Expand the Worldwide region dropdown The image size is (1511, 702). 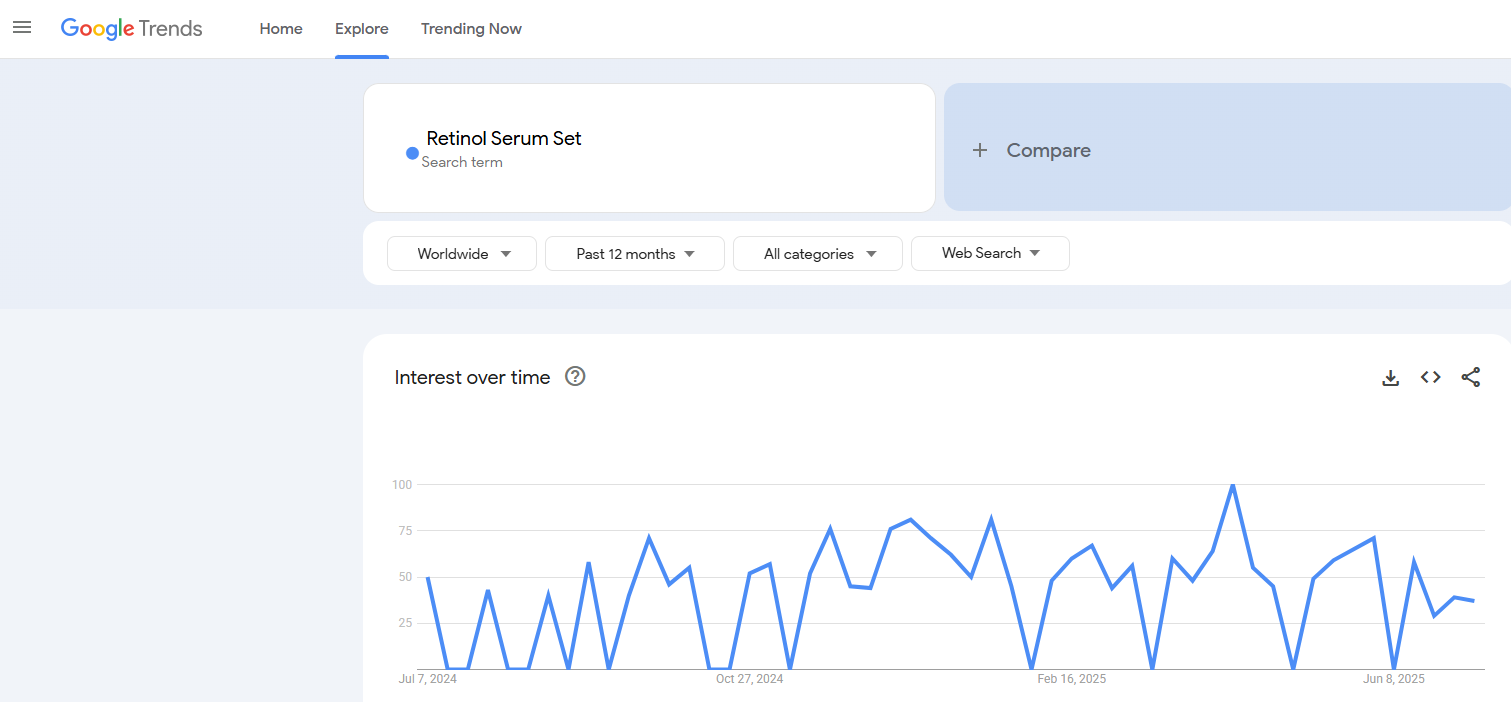click(462, 254)
